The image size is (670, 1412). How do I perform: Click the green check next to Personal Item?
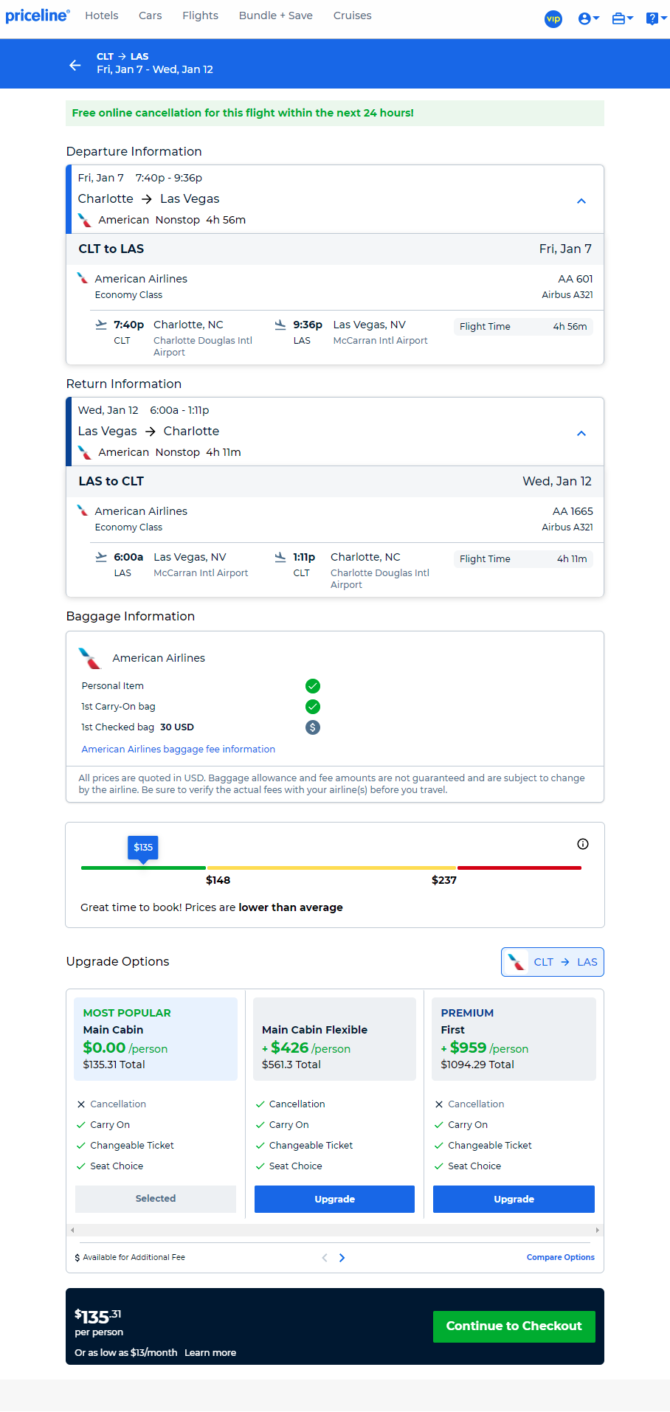(x=313, y=686)
